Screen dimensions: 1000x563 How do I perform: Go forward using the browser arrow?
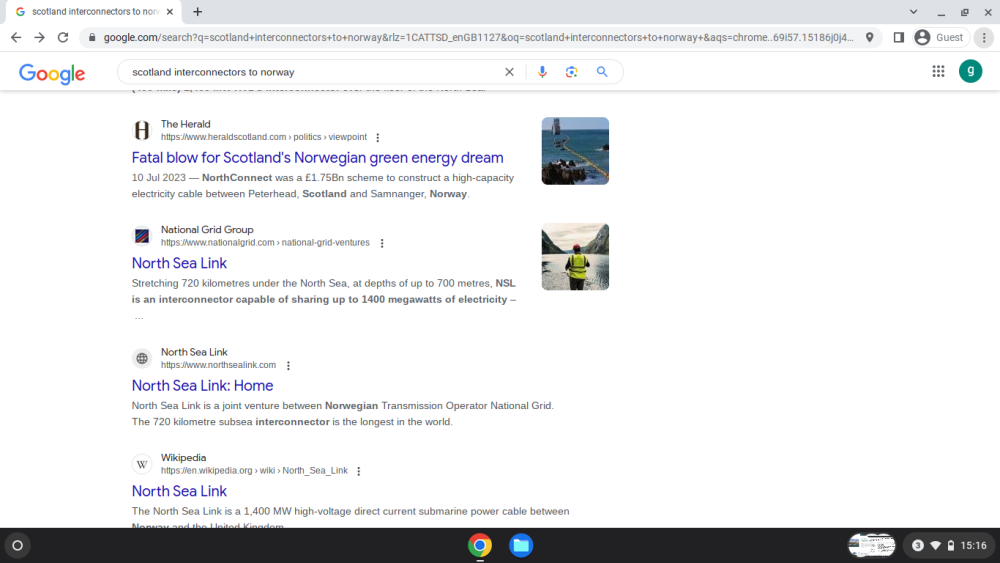[40, 38]
